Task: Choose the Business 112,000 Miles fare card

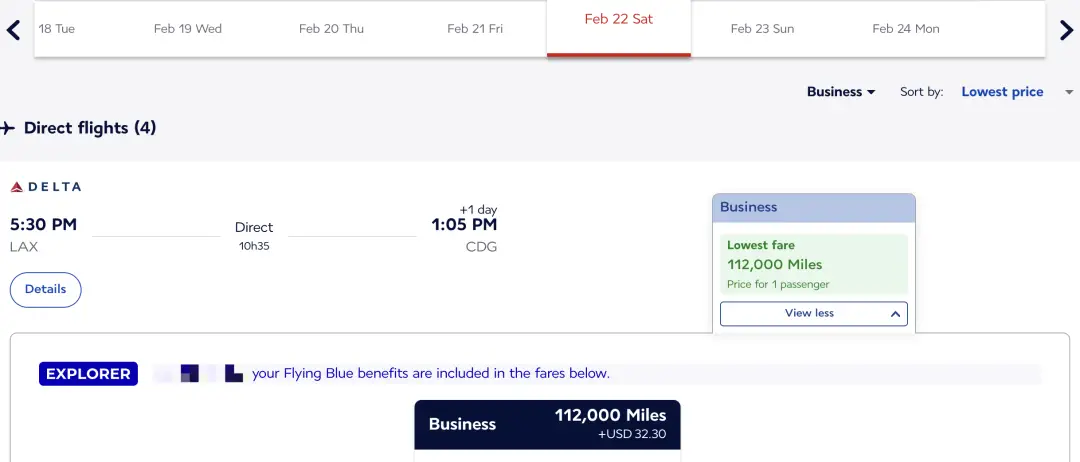Action: click(547, 424)
